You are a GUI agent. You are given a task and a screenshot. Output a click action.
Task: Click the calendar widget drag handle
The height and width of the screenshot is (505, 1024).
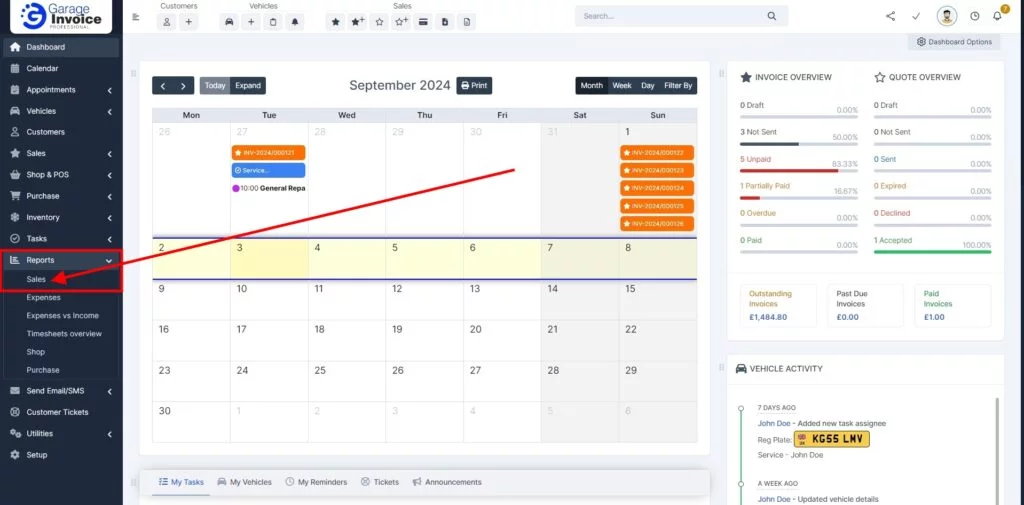coord(134,73)
